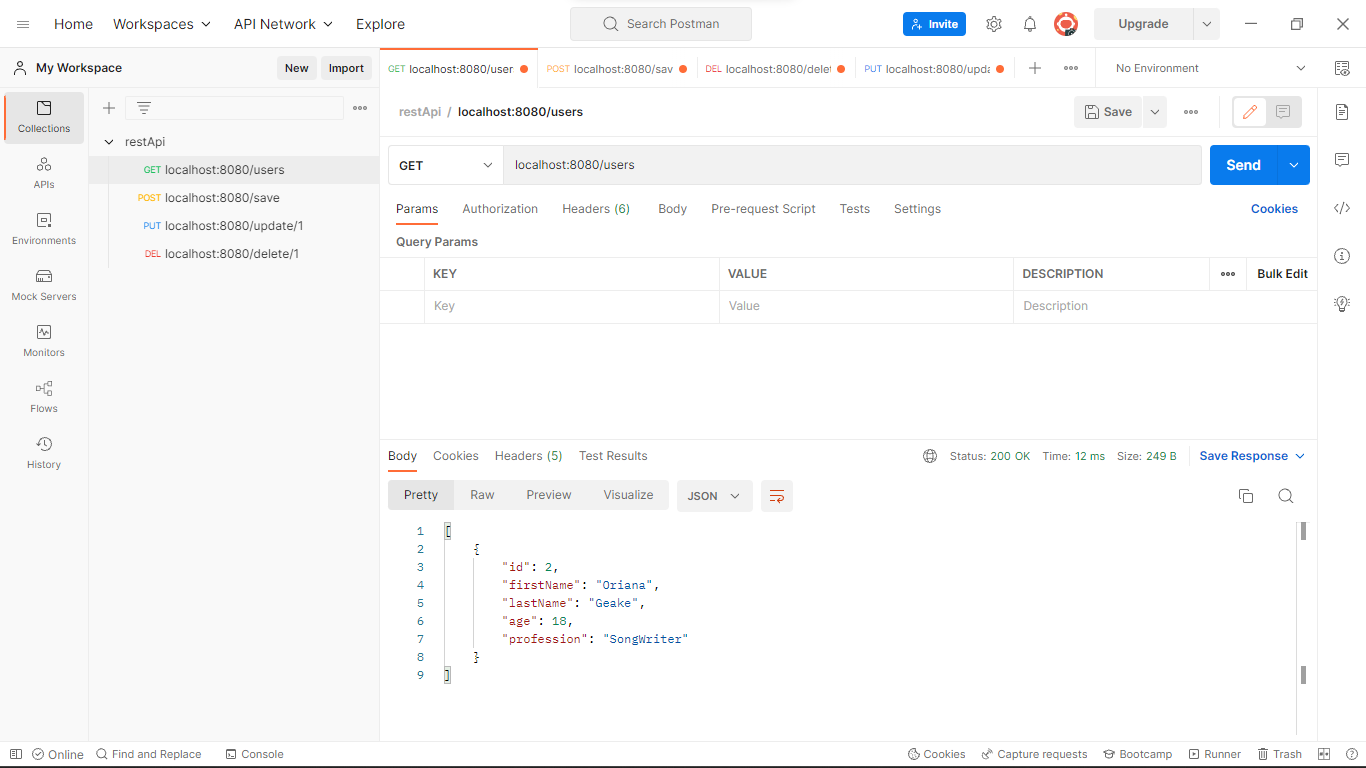Open Comments pane in right sidebar
The image size is (1366, 768).
pyautogui.click(x=1342, y=160)
